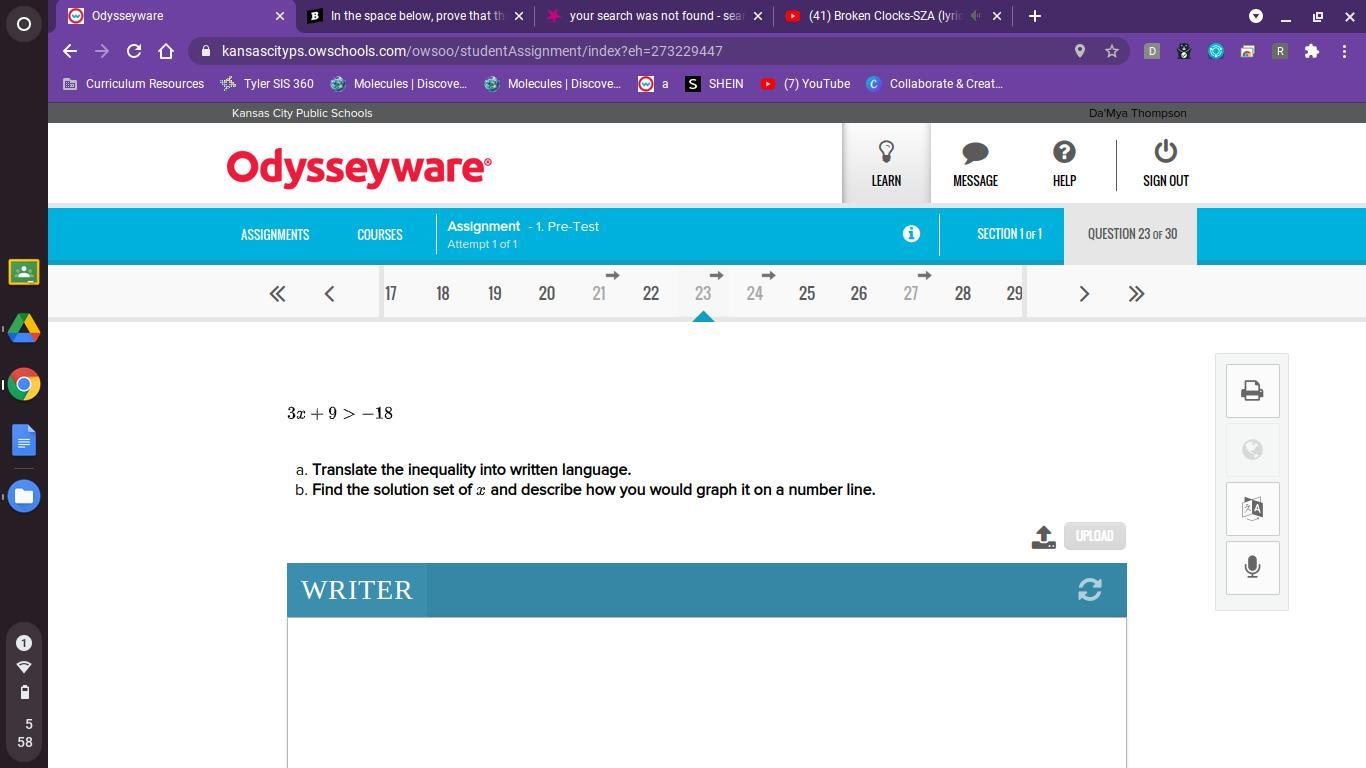This screenshot has width=1366, height=768.
Task: Go to question 22
Action: click(x=651, y=294)
